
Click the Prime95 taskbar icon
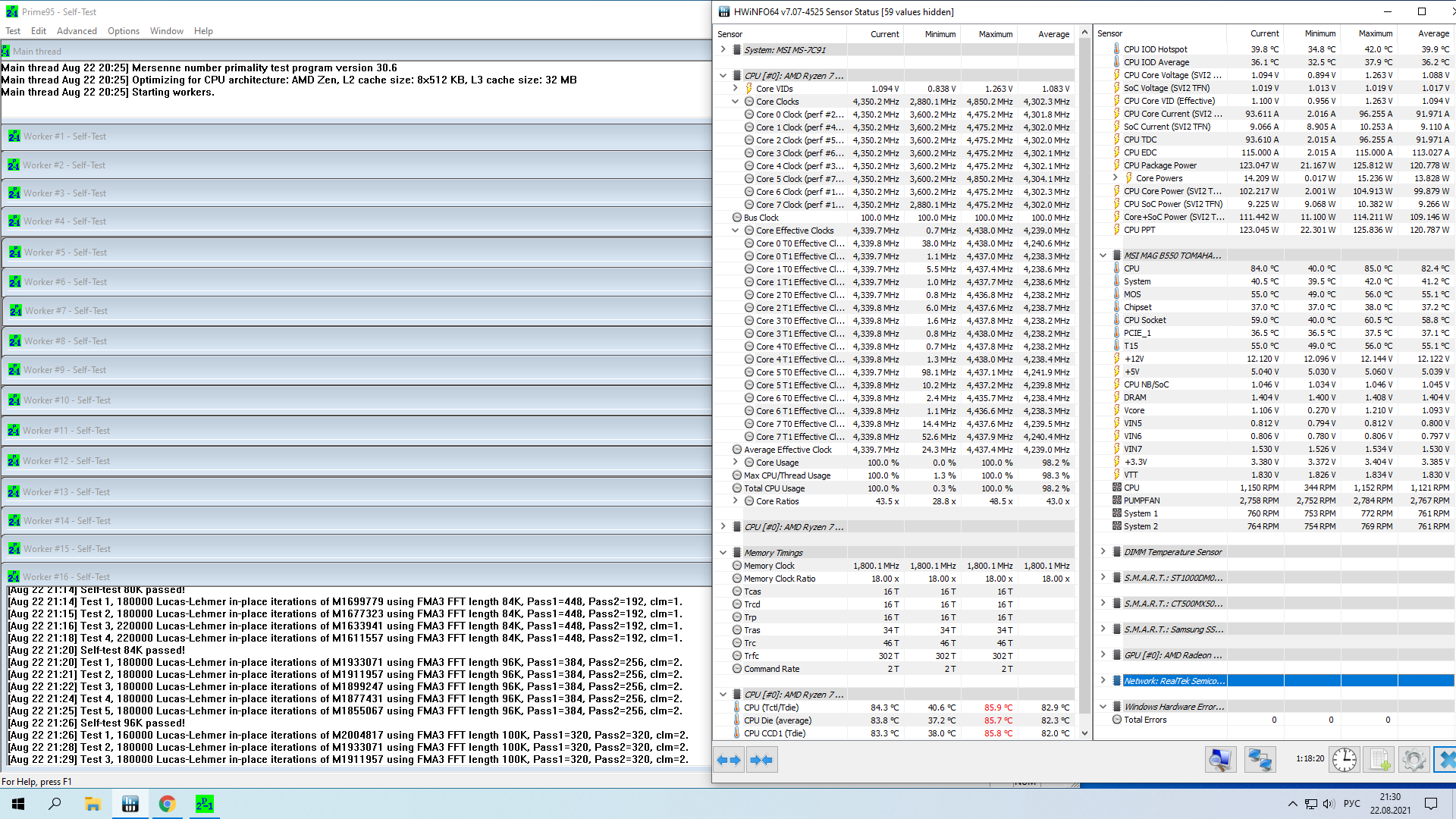pos(204,804)
